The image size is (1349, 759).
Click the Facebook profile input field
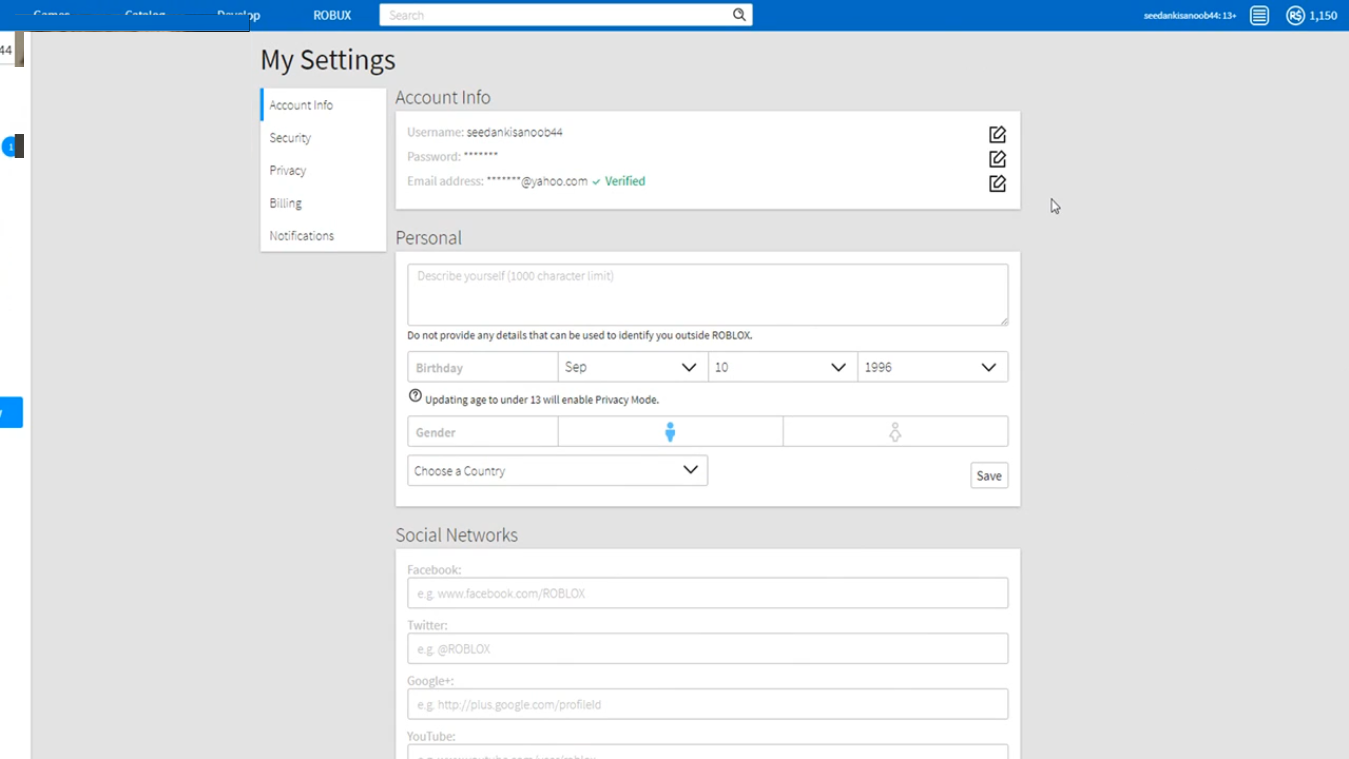(x=707, y=593)
